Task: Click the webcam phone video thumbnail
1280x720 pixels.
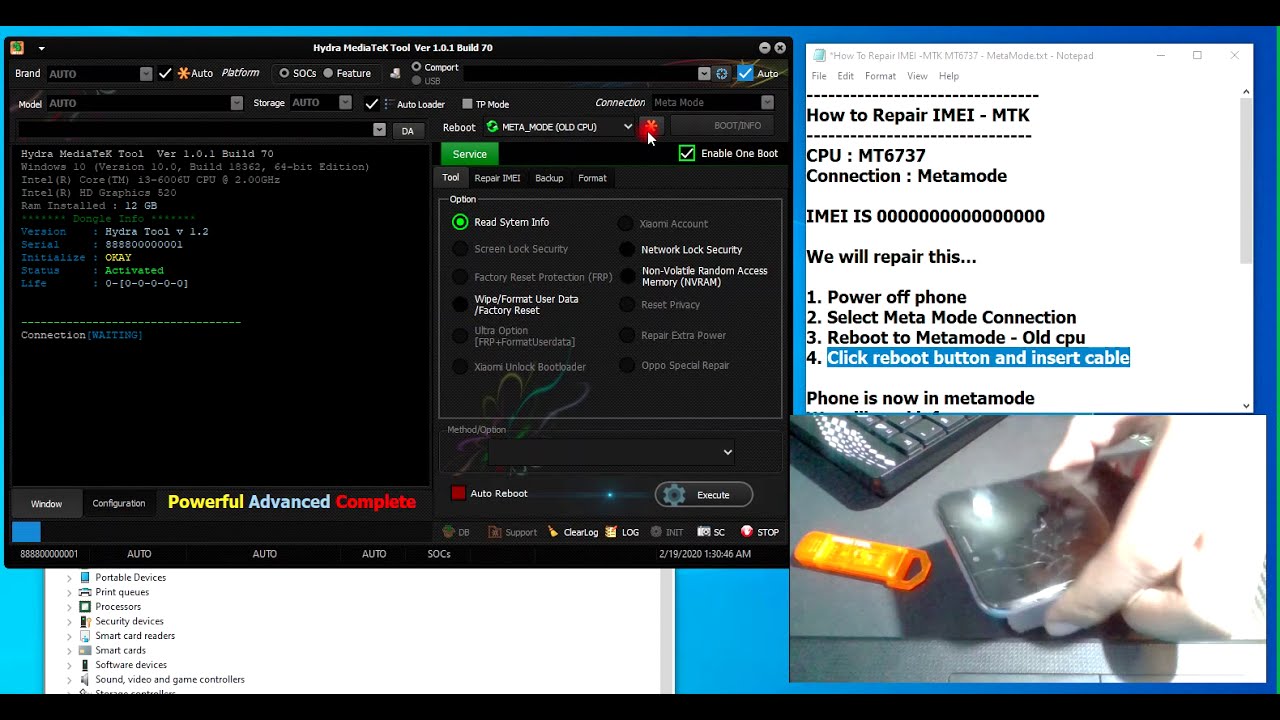Action: (x=1027, y=549)
